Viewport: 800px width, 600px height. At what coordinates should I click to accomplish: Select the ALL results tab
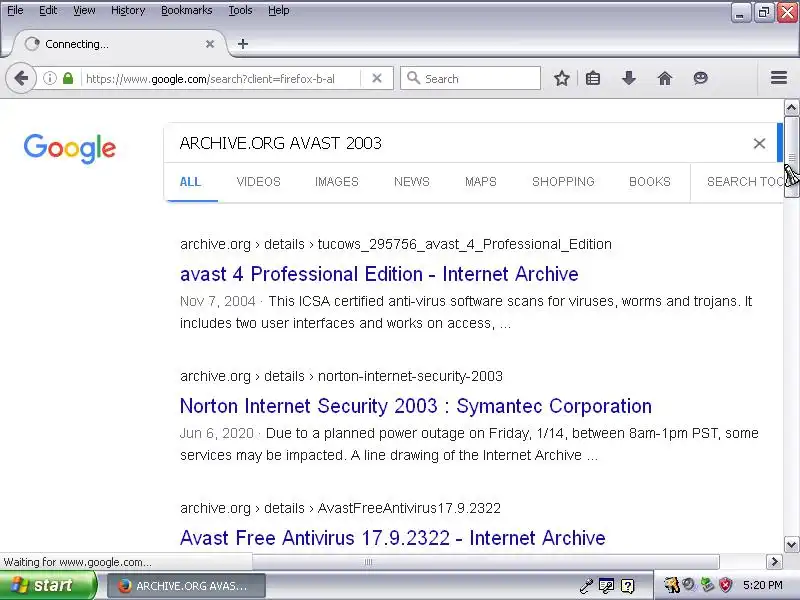point(190,182)
